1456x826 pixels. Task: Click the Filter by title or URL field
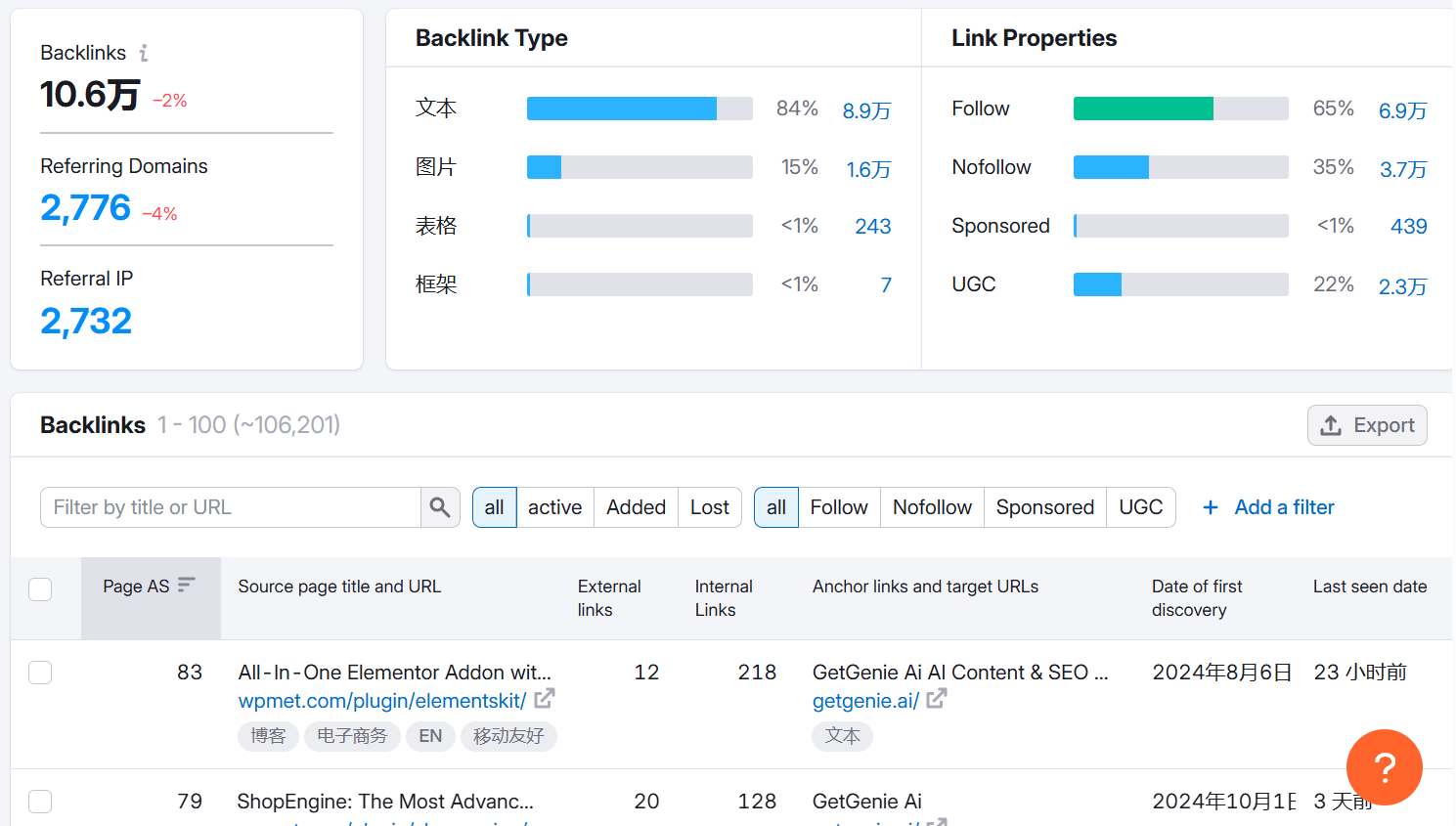click(231, 507)
